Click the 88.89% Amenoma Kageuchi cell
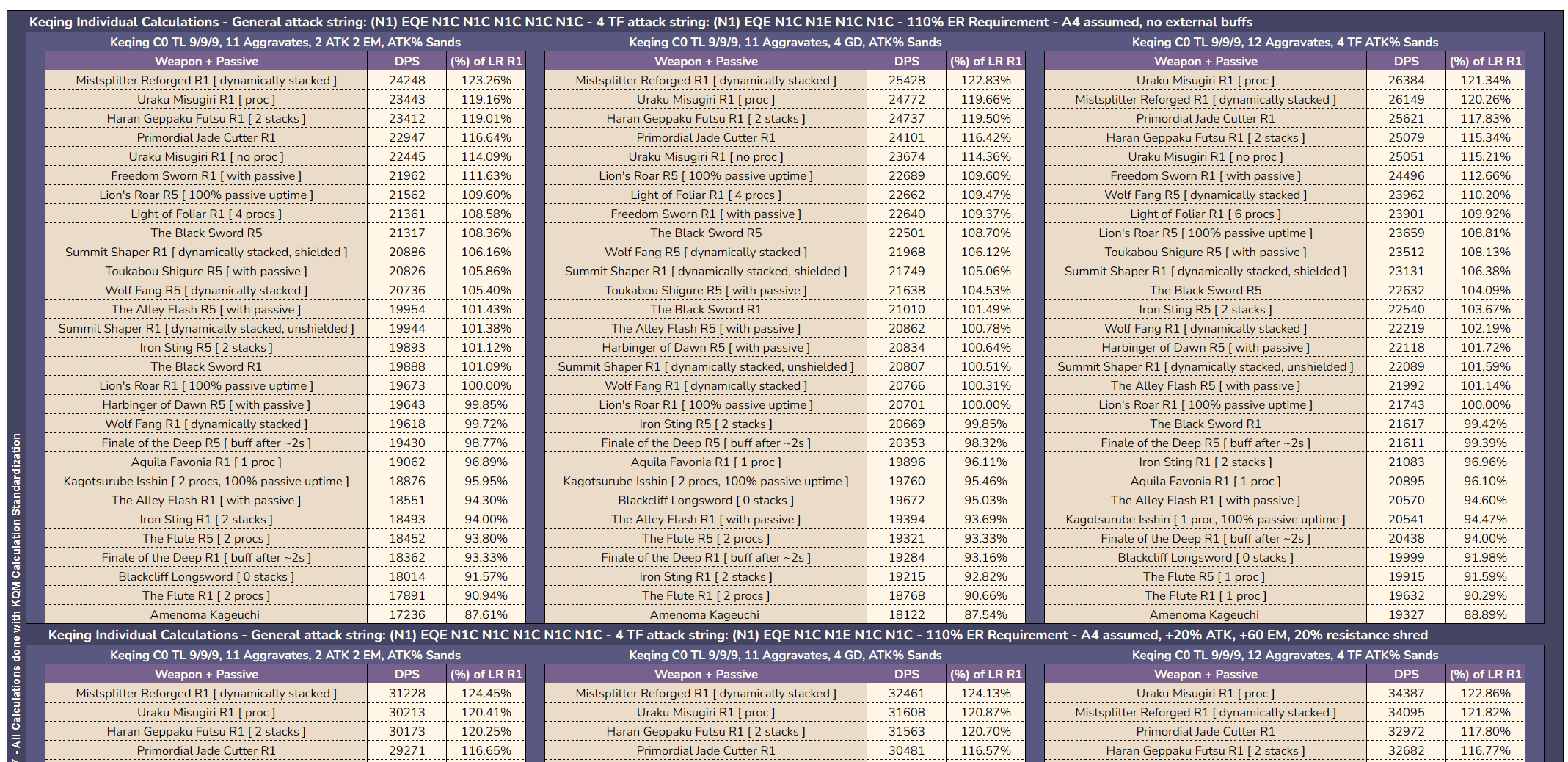This screenshot has height=762, width=1568. click(1485, 614)
